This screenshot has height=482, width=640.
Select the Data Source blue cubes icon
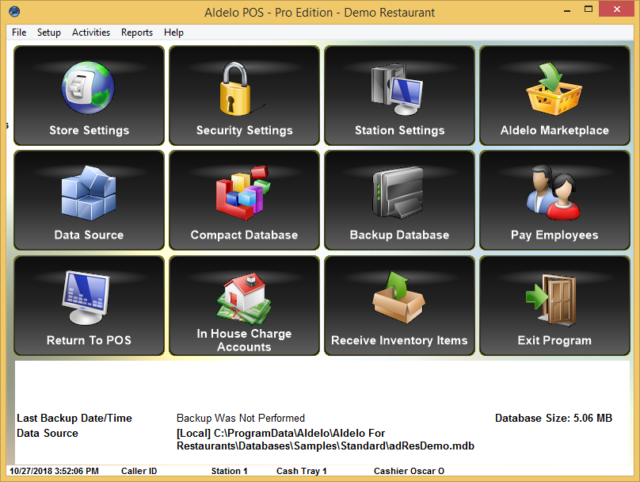[x=89, y=193]
